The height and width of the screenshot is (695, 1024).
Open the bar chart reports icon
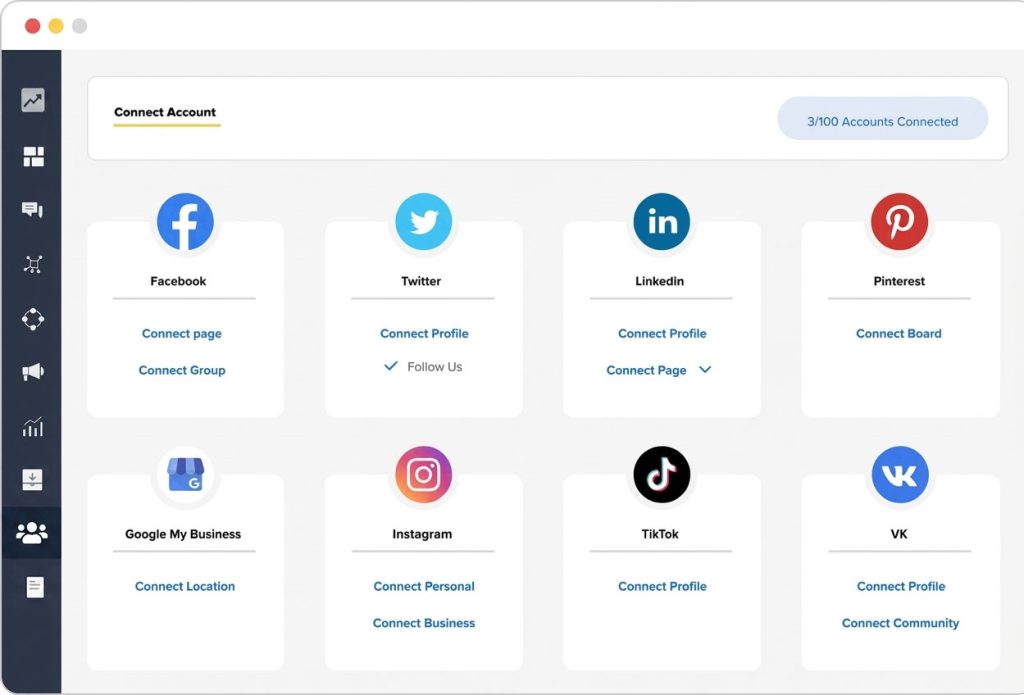(33, 428)
